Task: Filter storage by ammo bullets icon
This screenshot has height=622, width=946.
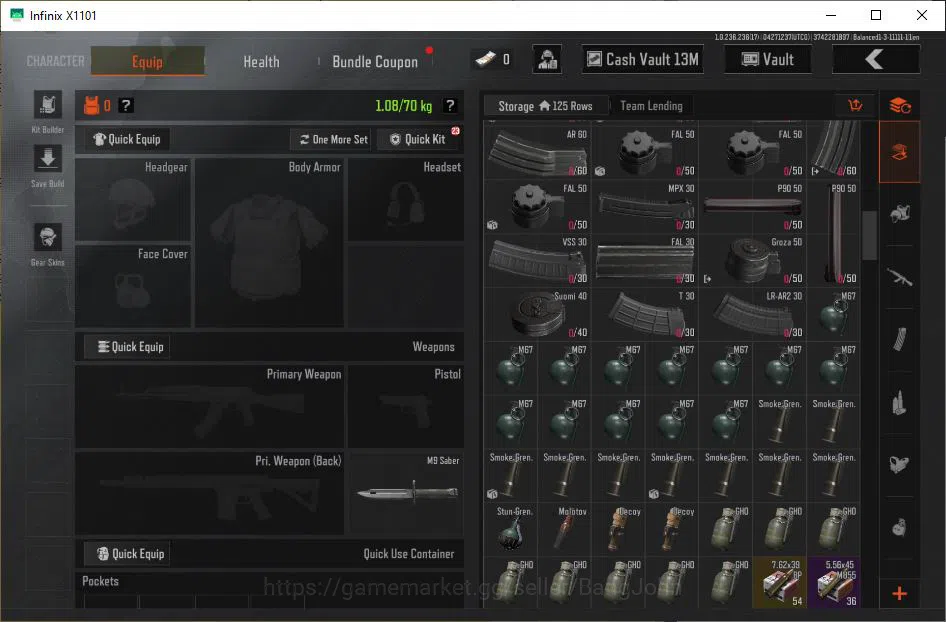Action: point(900,403)
